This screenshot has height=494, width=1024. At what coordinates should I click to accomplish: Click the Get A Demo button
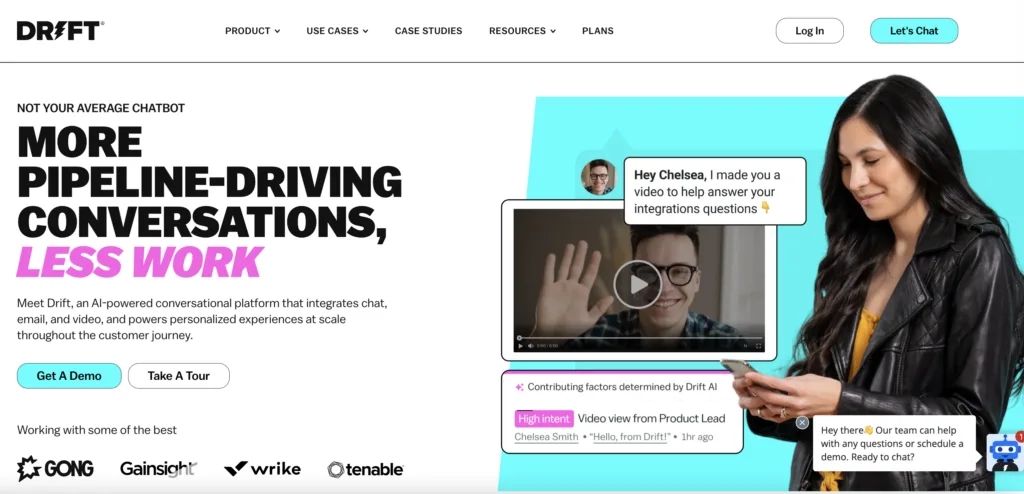(x=69, y=376)
